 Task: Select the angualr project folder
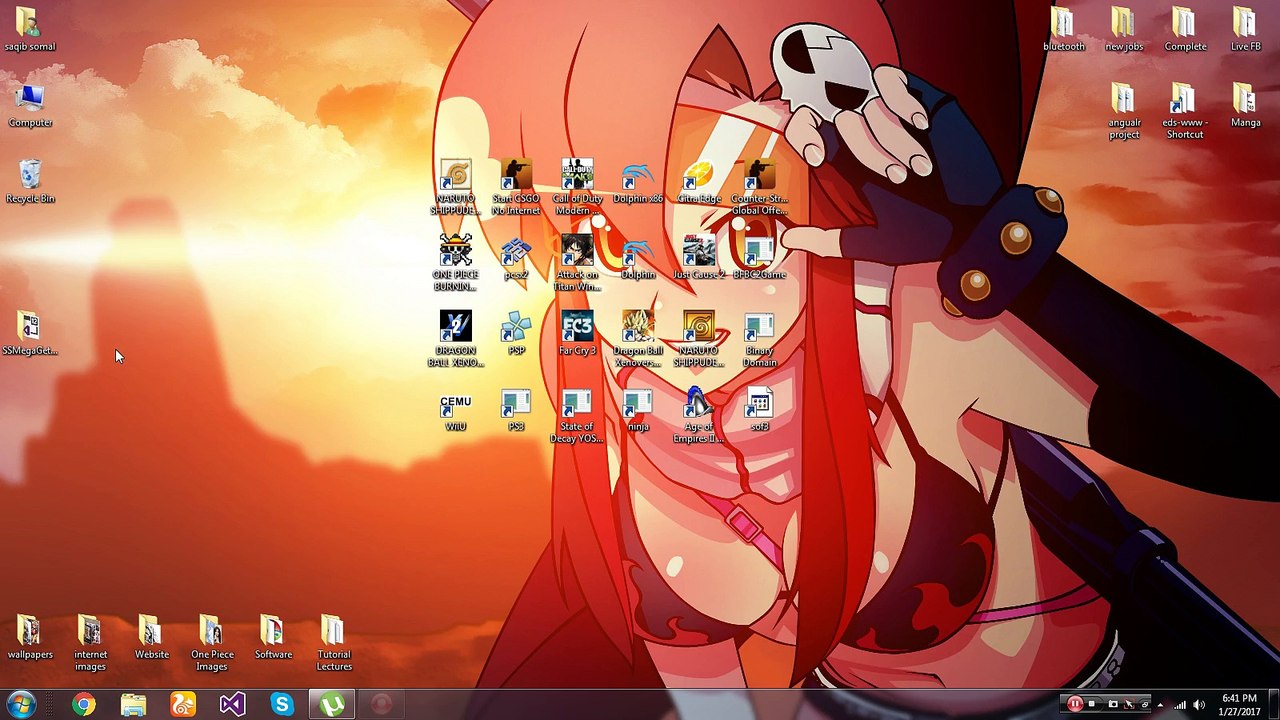pyautogui.click(x=1124, y=112)
